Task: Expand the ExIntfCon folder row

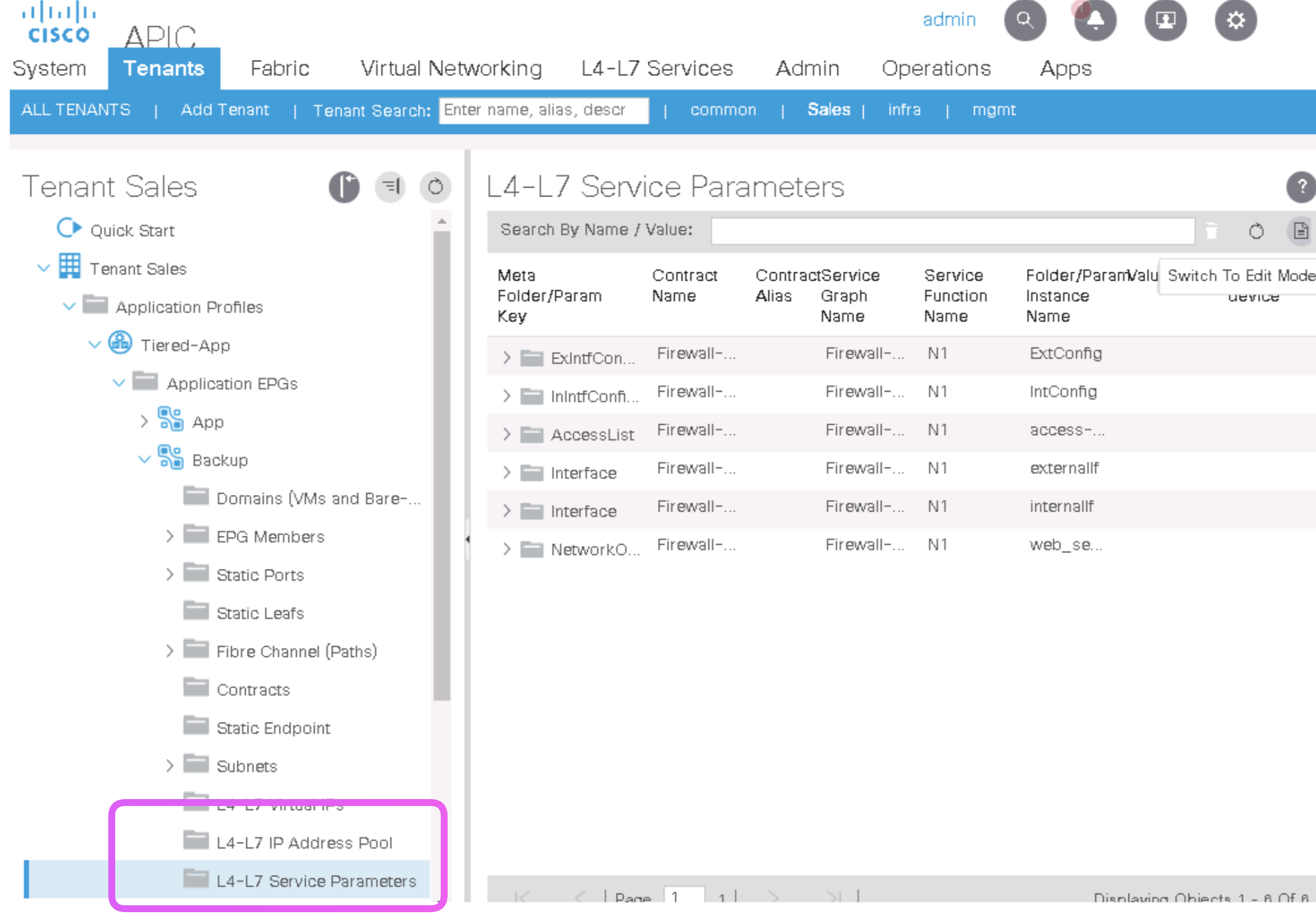Action: tap(507, 357)
